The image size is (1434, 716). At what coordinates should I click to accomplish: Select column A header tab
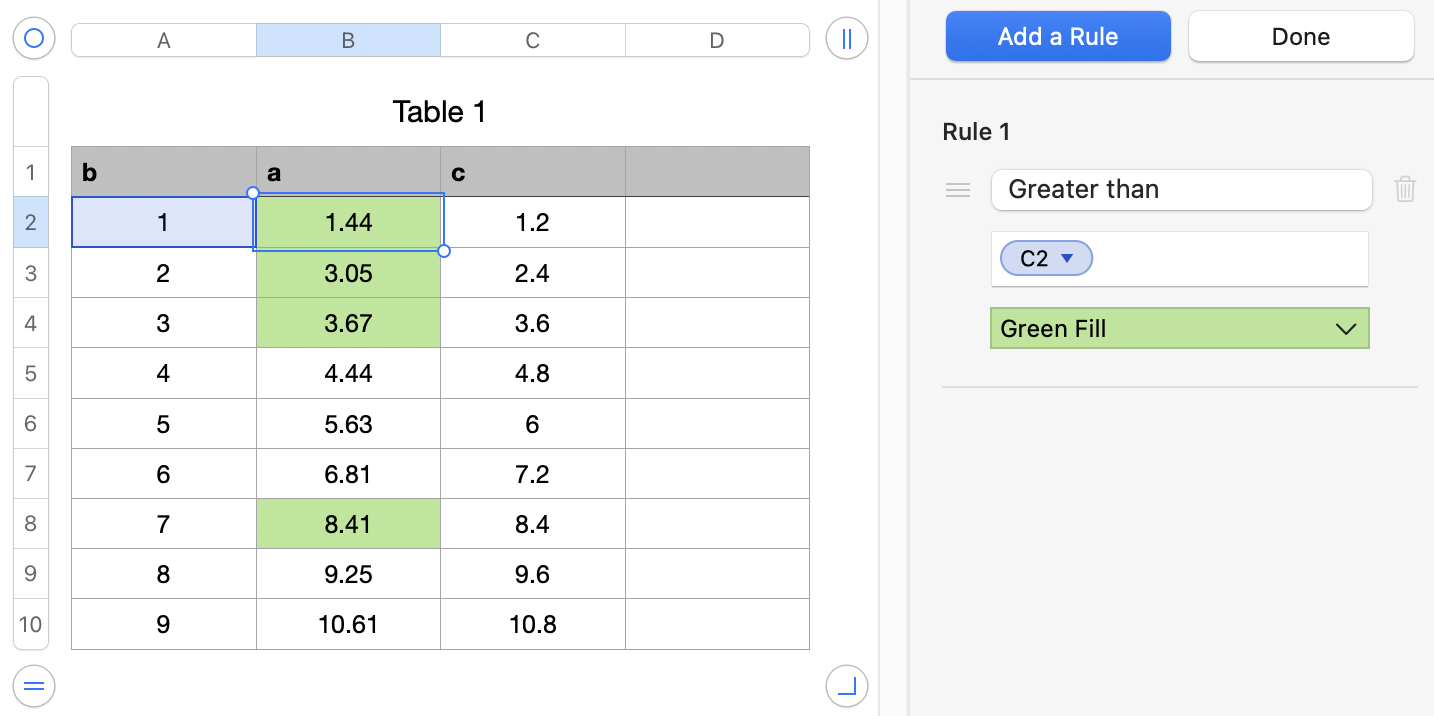coord(164,40)
